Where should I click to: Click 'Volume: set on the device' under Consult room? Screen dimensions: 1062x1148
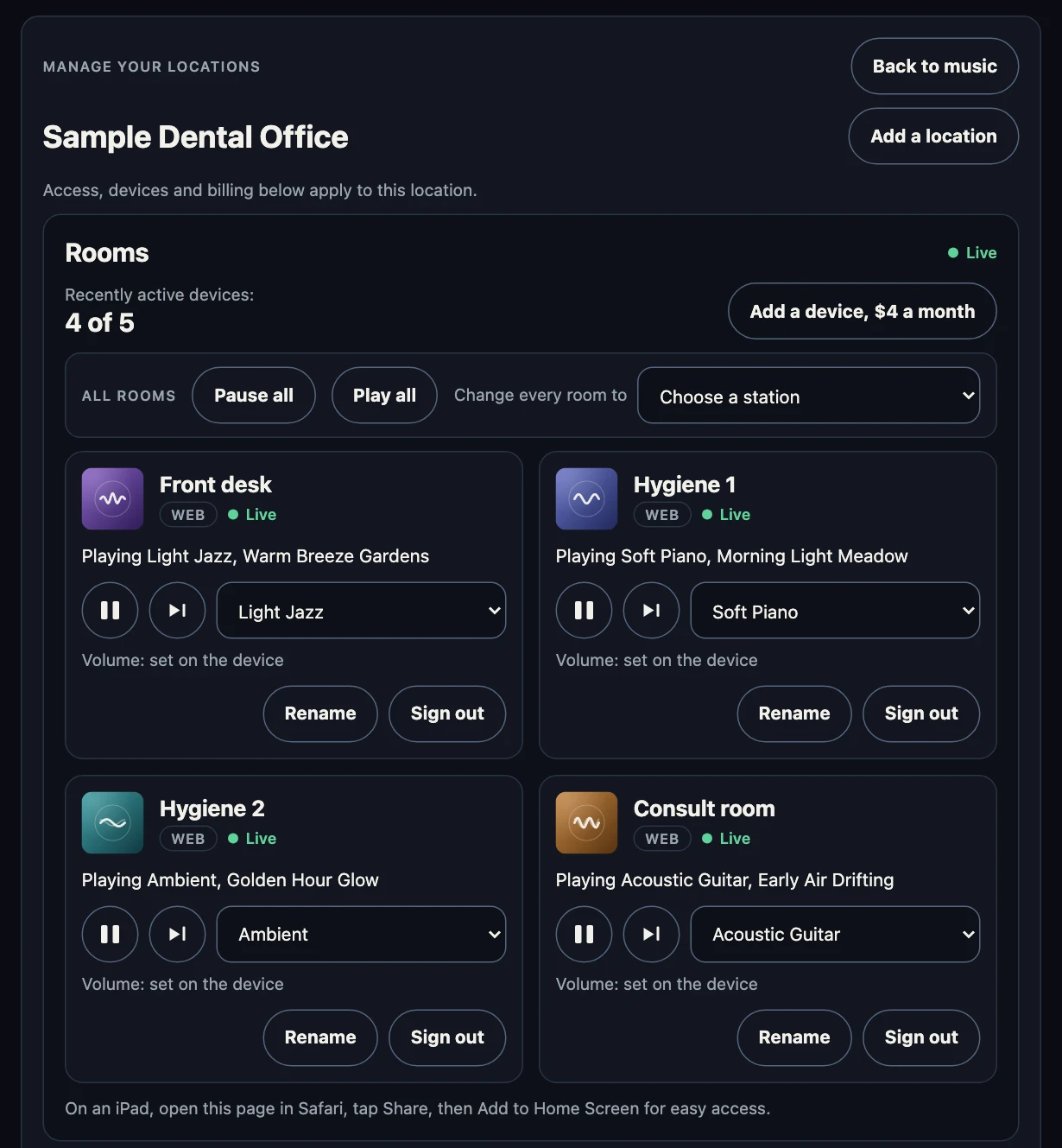click(657, 984)
